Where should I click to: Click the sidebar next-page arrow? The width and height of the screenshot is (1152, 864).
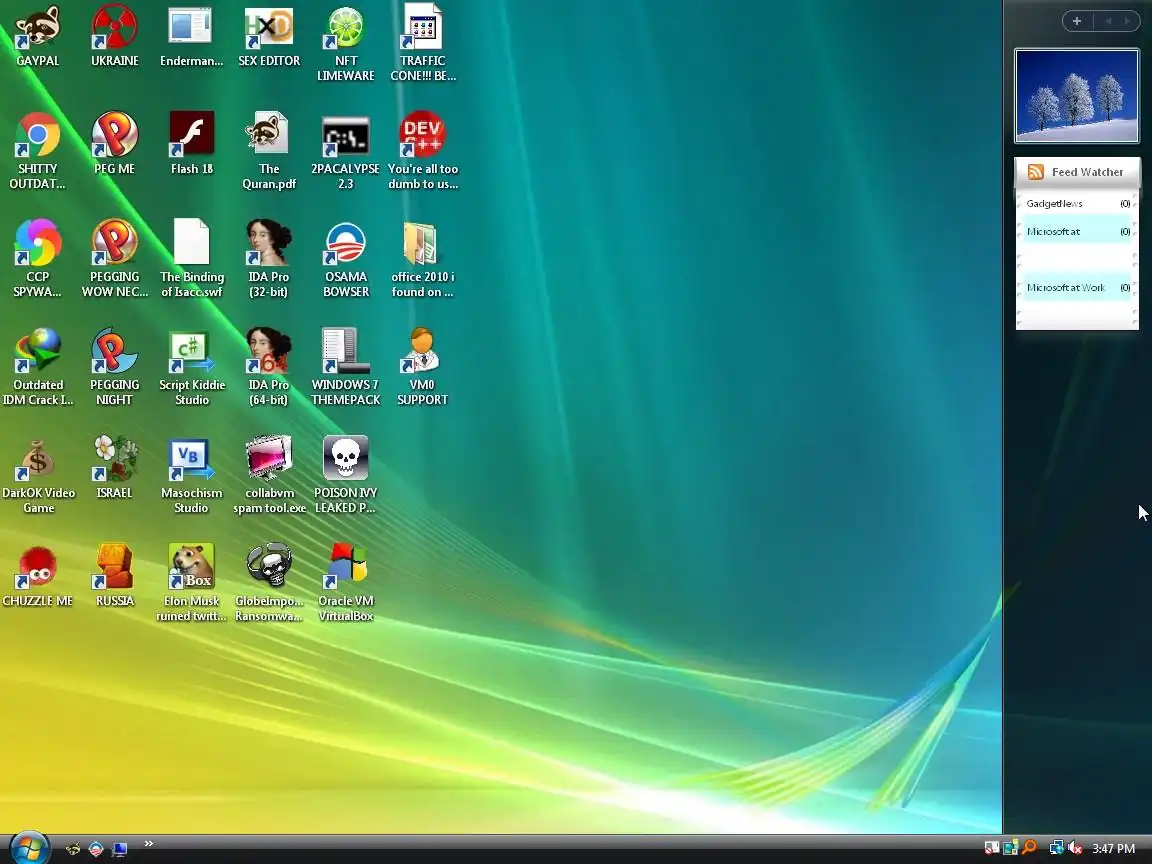point(1126,21)
